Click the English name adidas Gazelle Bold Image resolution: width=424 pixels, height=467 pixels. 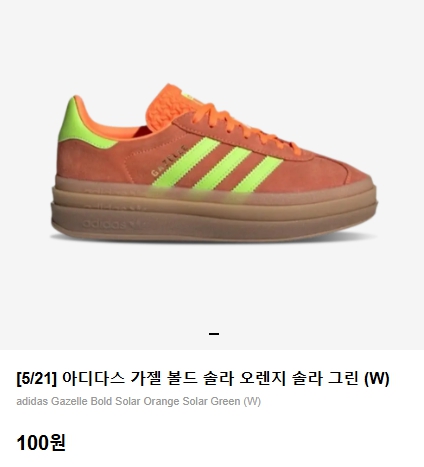138,401
